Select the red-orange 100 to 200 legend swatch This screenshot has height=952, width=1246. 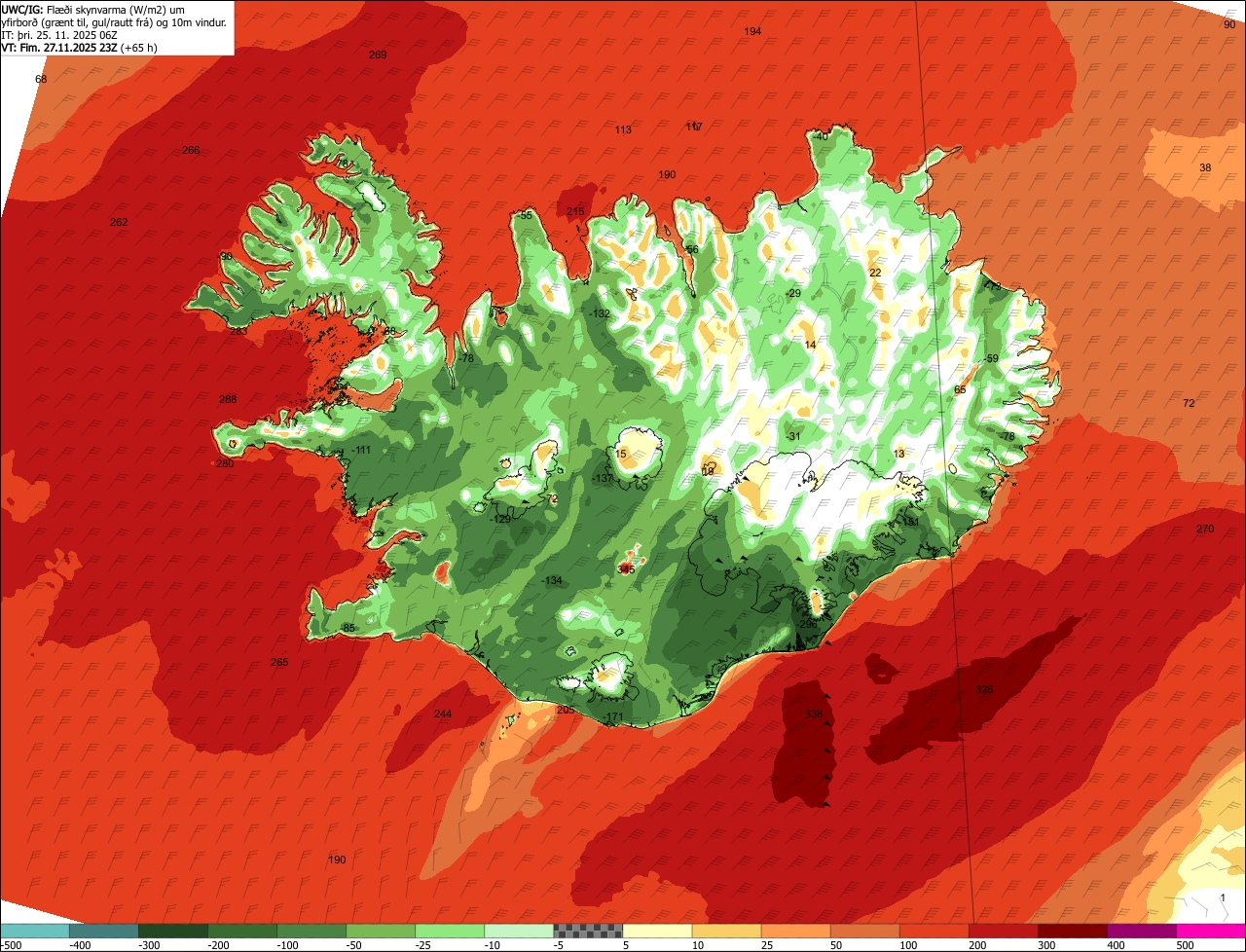[x=934, y=931]
